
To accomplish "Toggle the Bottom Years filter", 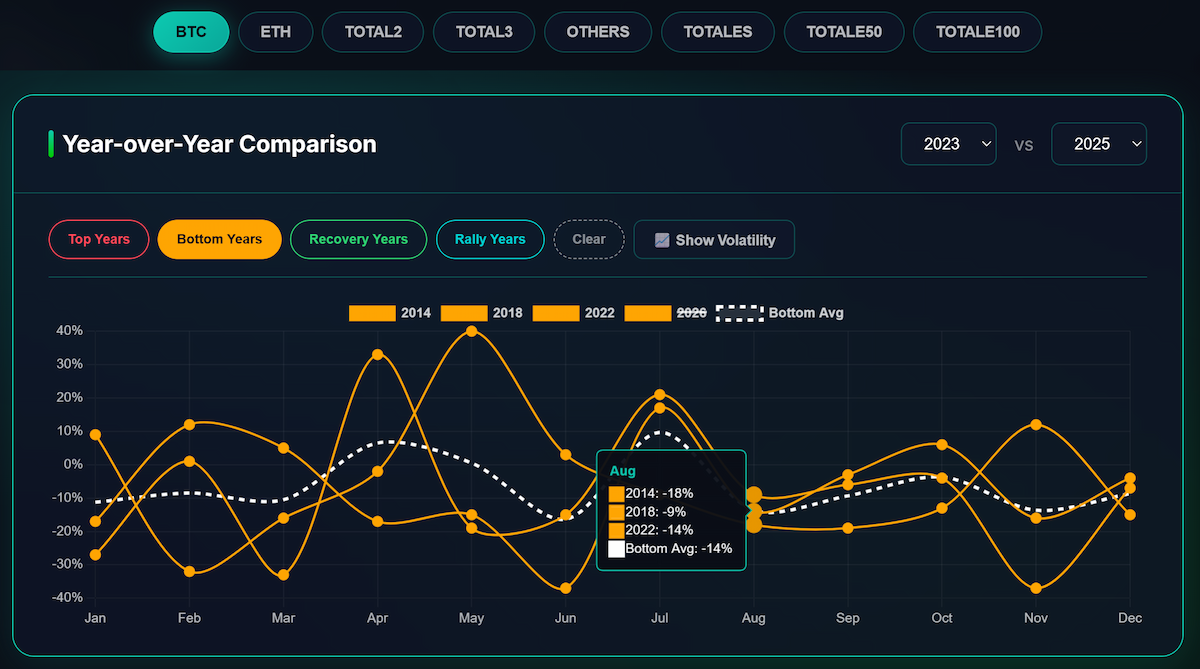I will (x=220, y=239).
